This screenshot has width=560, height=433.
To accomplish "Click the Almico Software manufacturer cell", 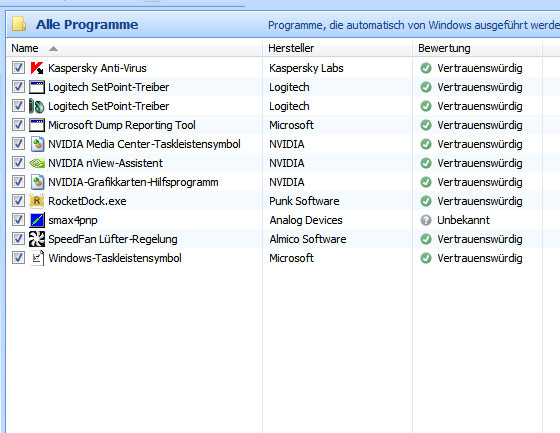I will 308,239.
